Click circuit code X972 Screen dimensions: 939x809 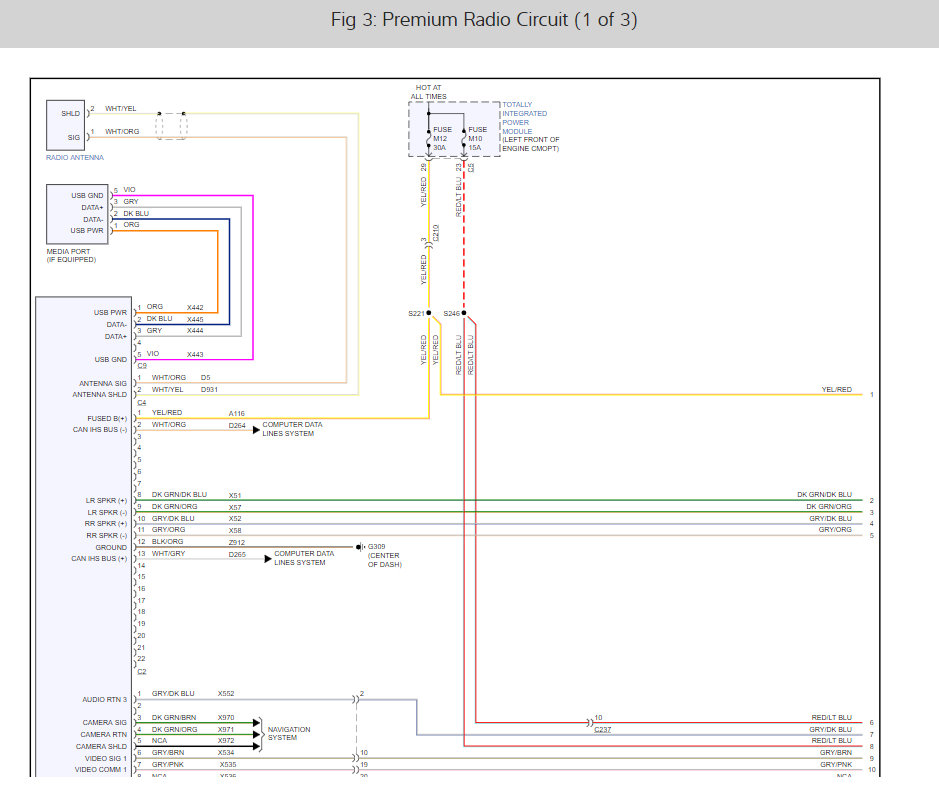226,741
